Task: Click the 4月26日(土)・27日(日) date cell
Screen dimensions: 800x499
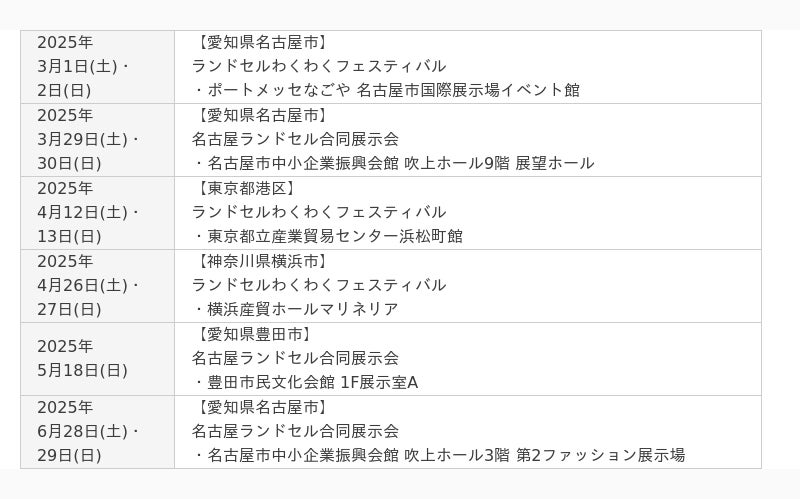Action: click(97, 286)
